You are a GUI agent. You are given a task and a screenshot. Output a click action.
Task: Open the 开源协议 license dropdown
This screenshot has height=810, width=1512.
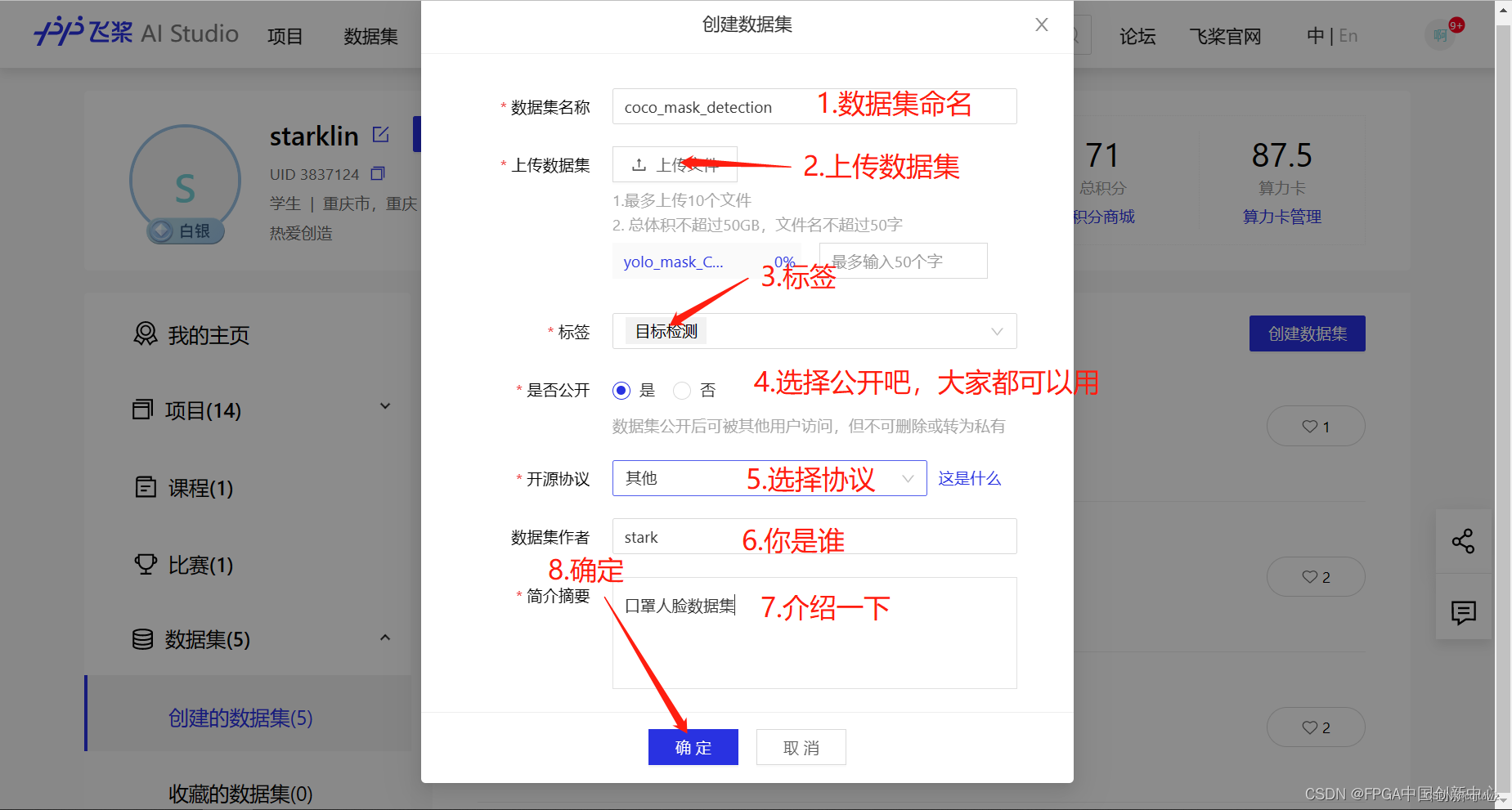(x=769, y=478)
